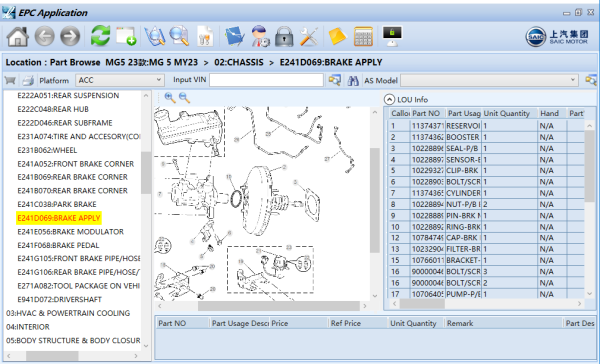The height and width of the screenshot is (364, 600).
Task: Navigate forward with the right arrow
Action: (70, 37)
